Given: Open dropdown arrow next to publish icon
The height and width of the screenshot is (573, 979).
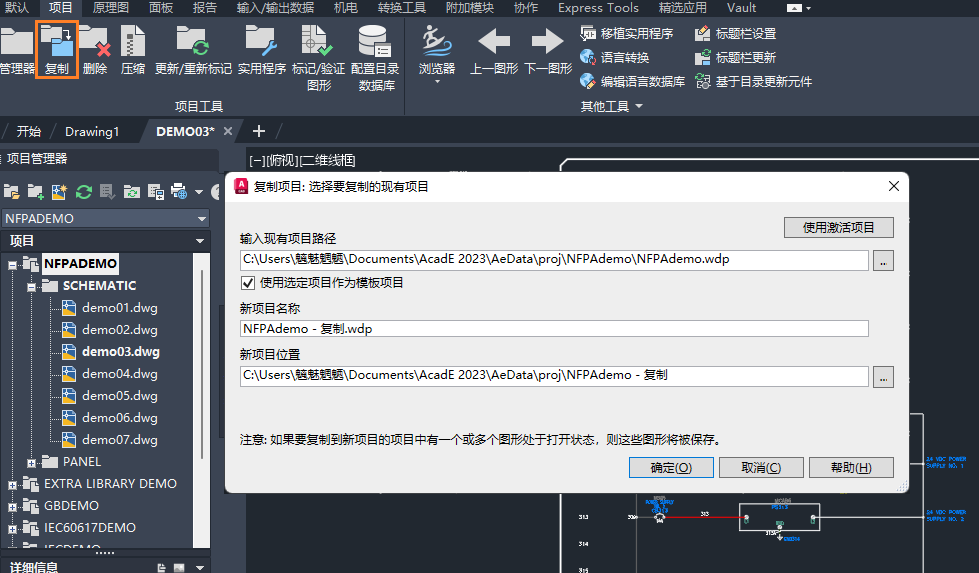Looking at the screenshot, I should (x=199, y=192).
